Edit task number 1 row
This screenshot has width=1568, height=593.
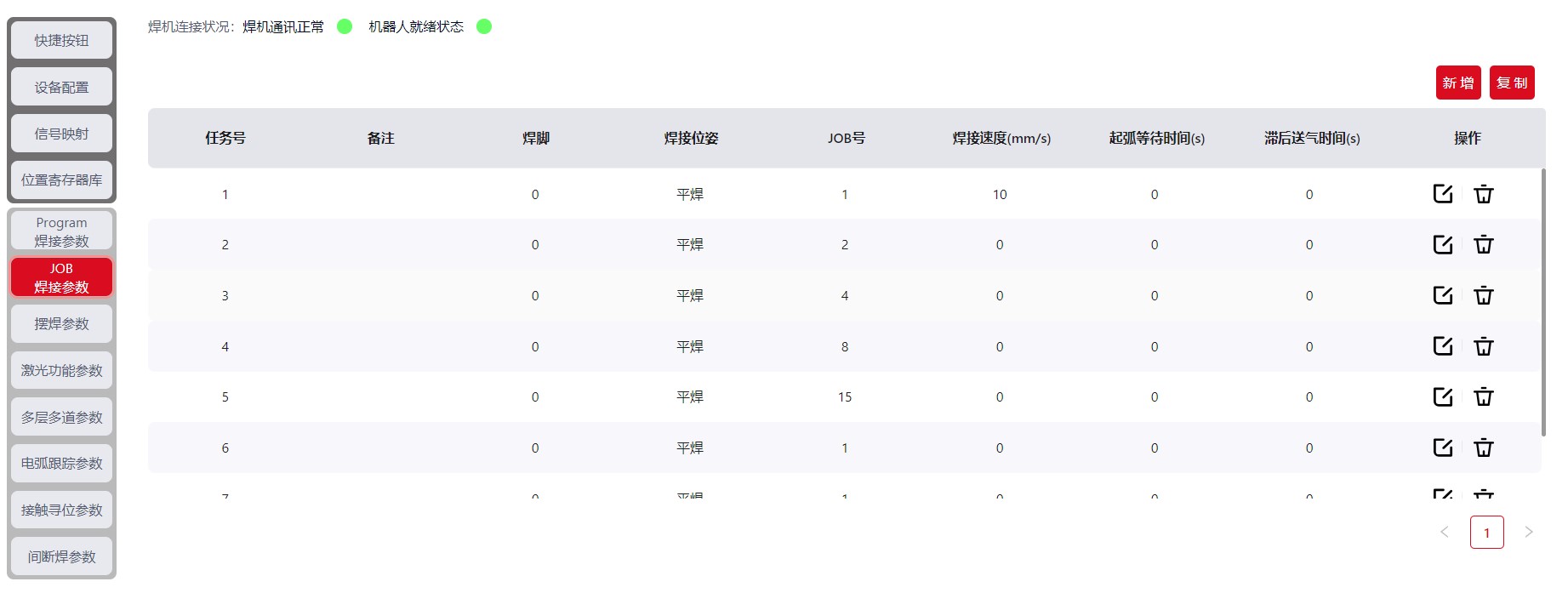(1442, 194)
